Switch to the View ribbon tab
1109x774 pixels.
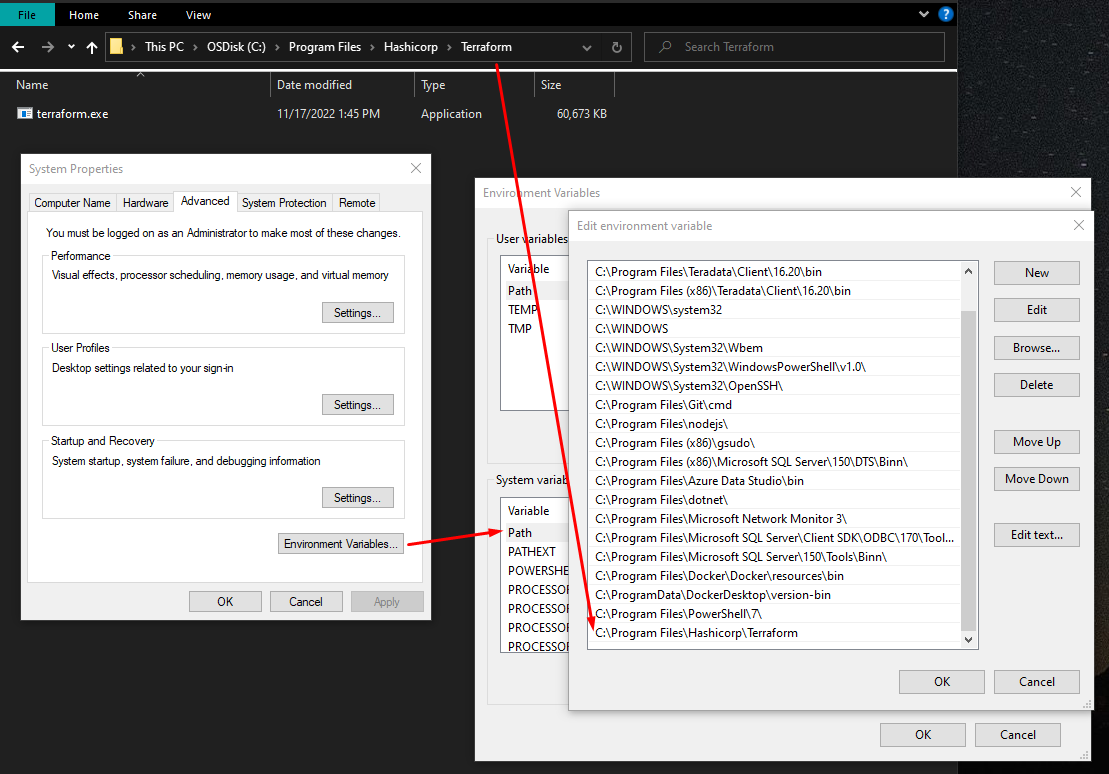pos(198,15)
